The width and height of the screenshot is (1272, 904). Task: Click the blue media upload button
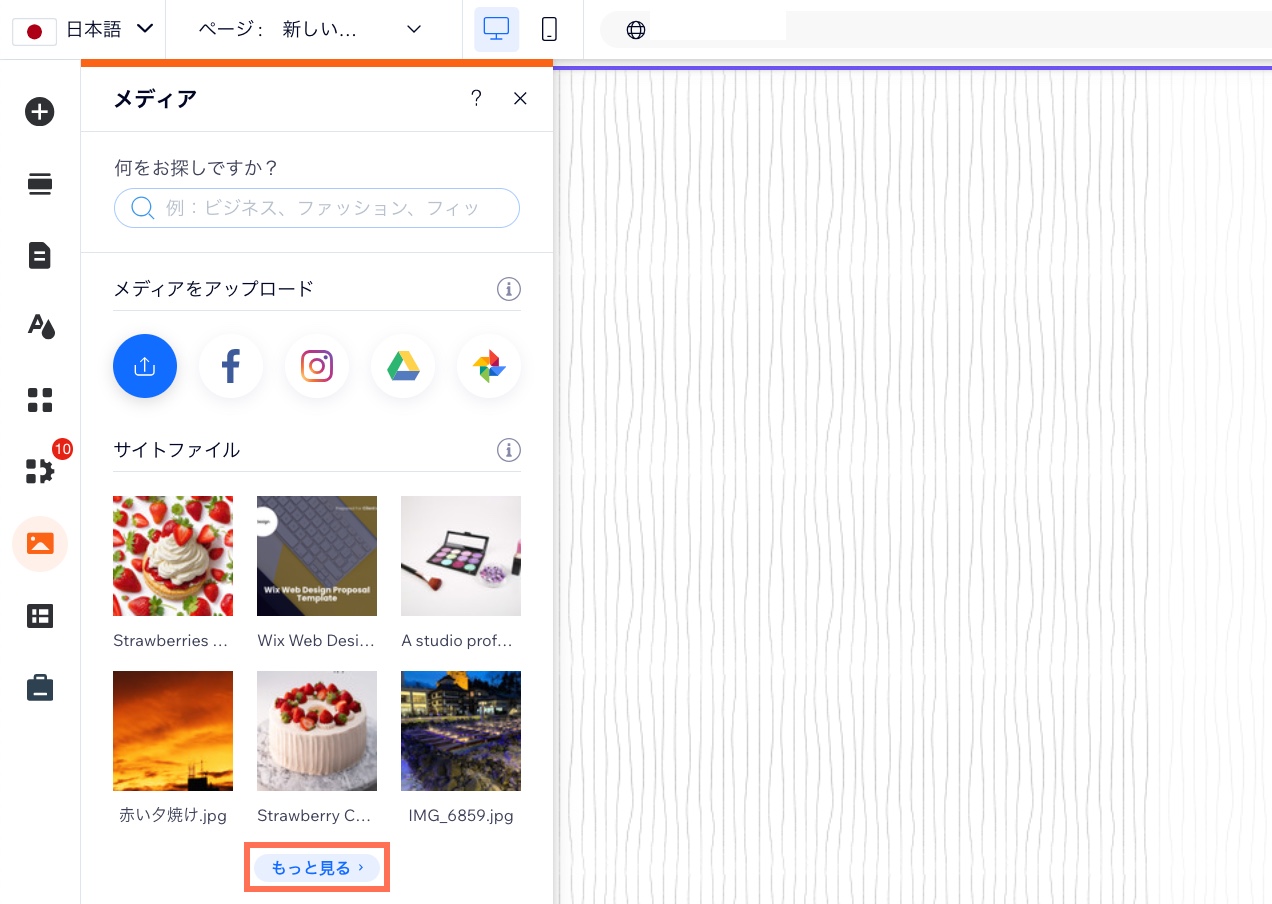145,366
